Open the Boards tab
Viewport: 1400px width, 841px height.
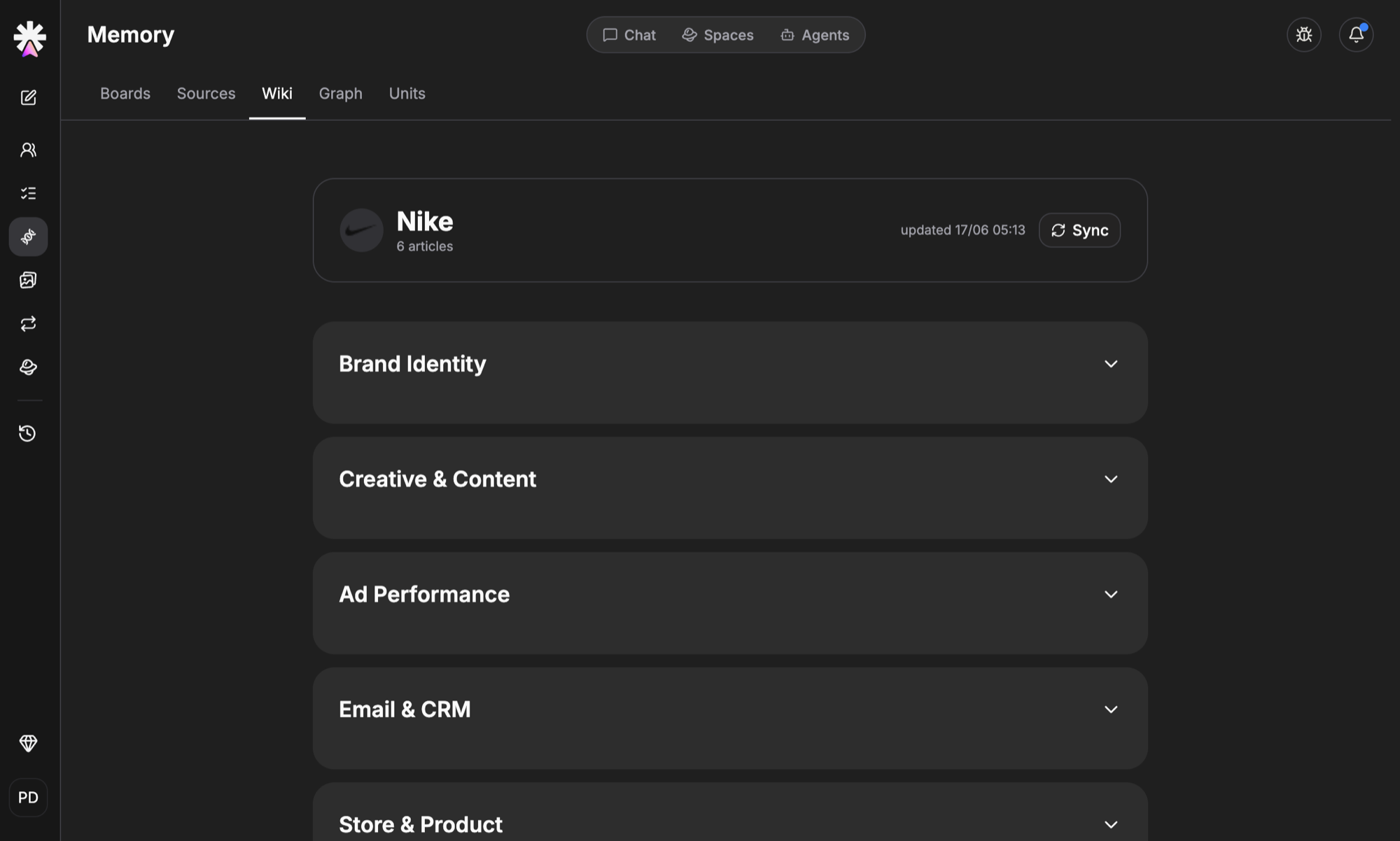(x=125, y=93)
